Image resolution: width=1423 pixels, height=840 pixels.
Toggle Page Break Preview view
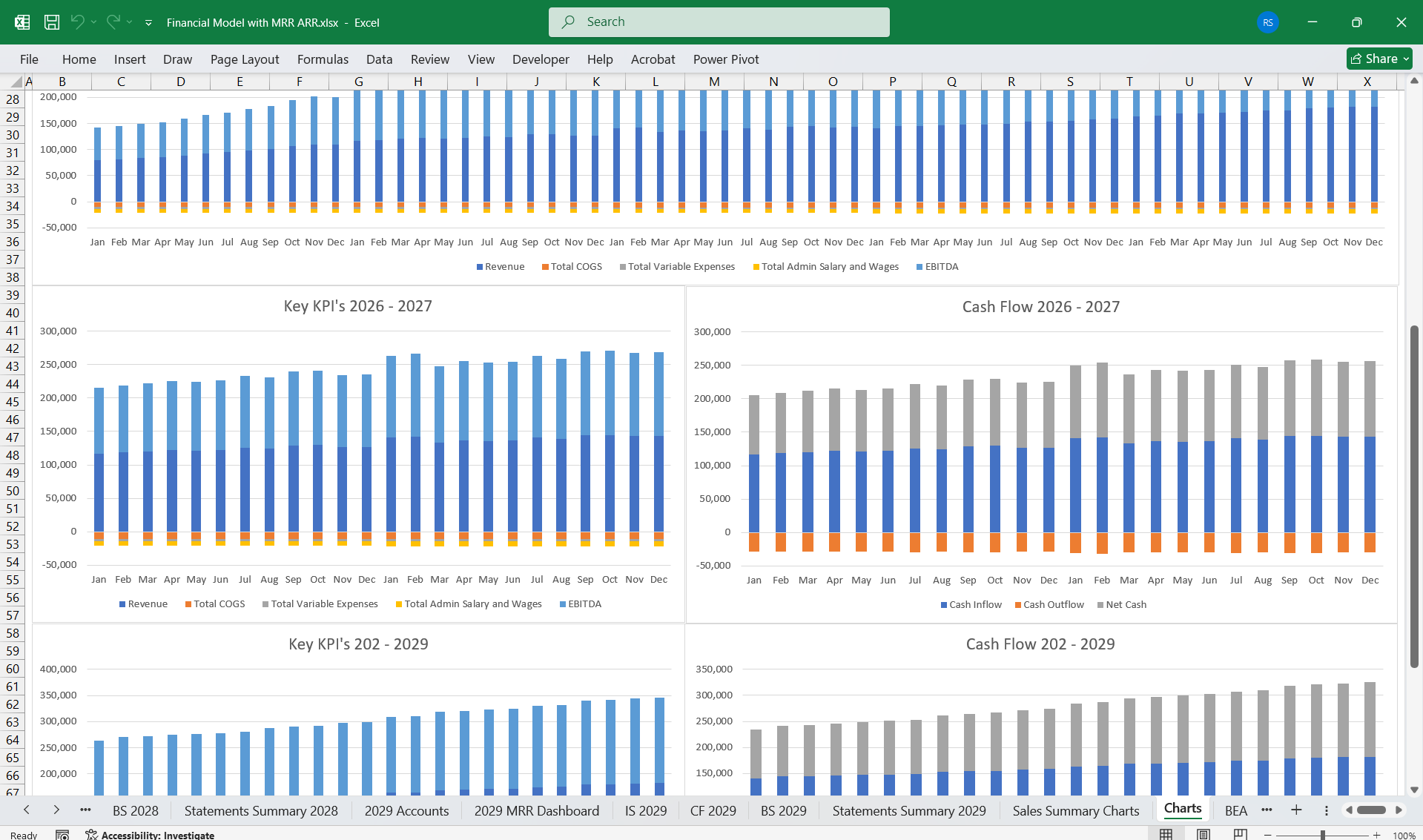tap(1241, 833)
